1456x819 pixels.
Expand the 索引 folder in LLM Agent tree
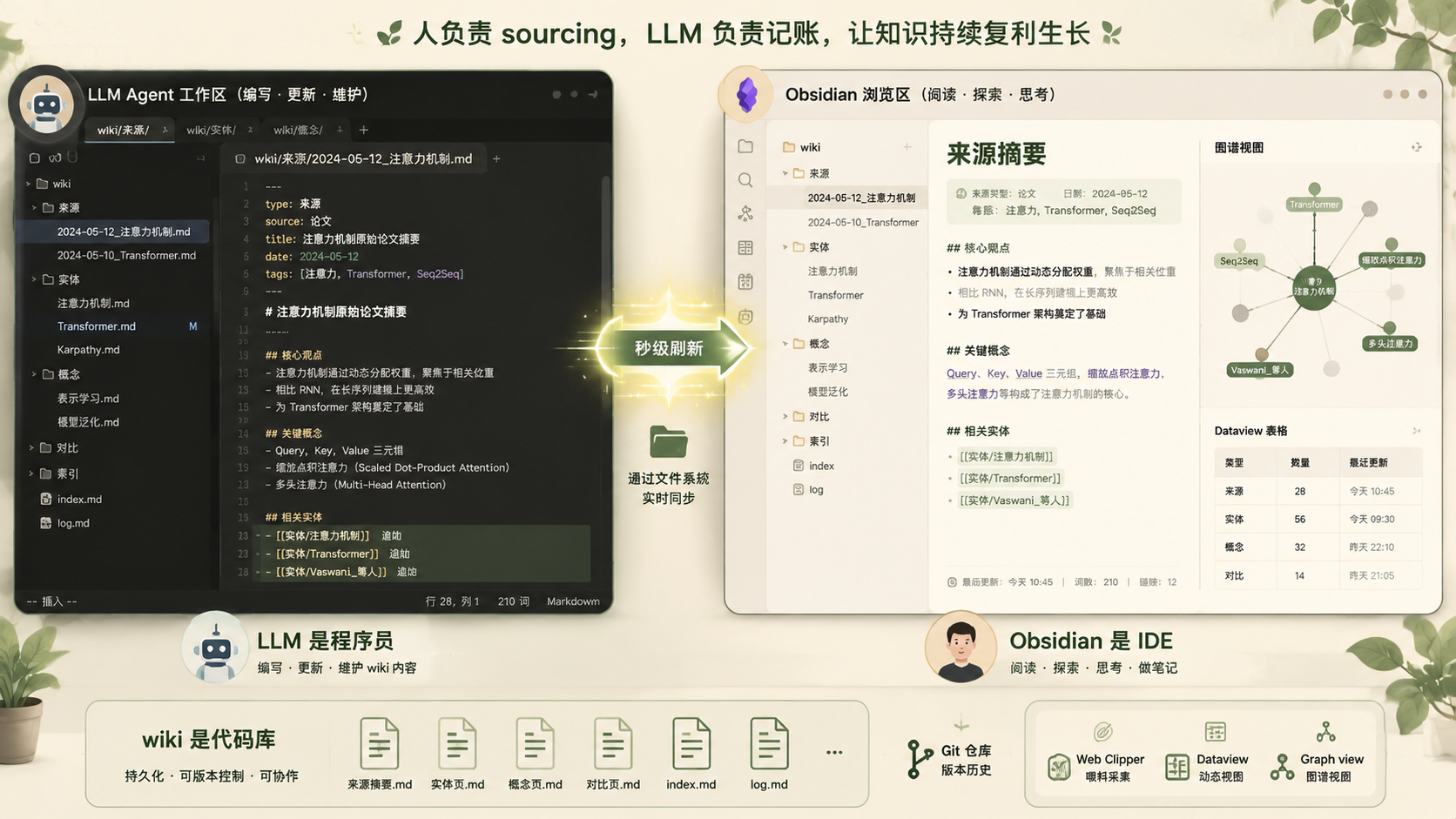click(x=31, y=473)
